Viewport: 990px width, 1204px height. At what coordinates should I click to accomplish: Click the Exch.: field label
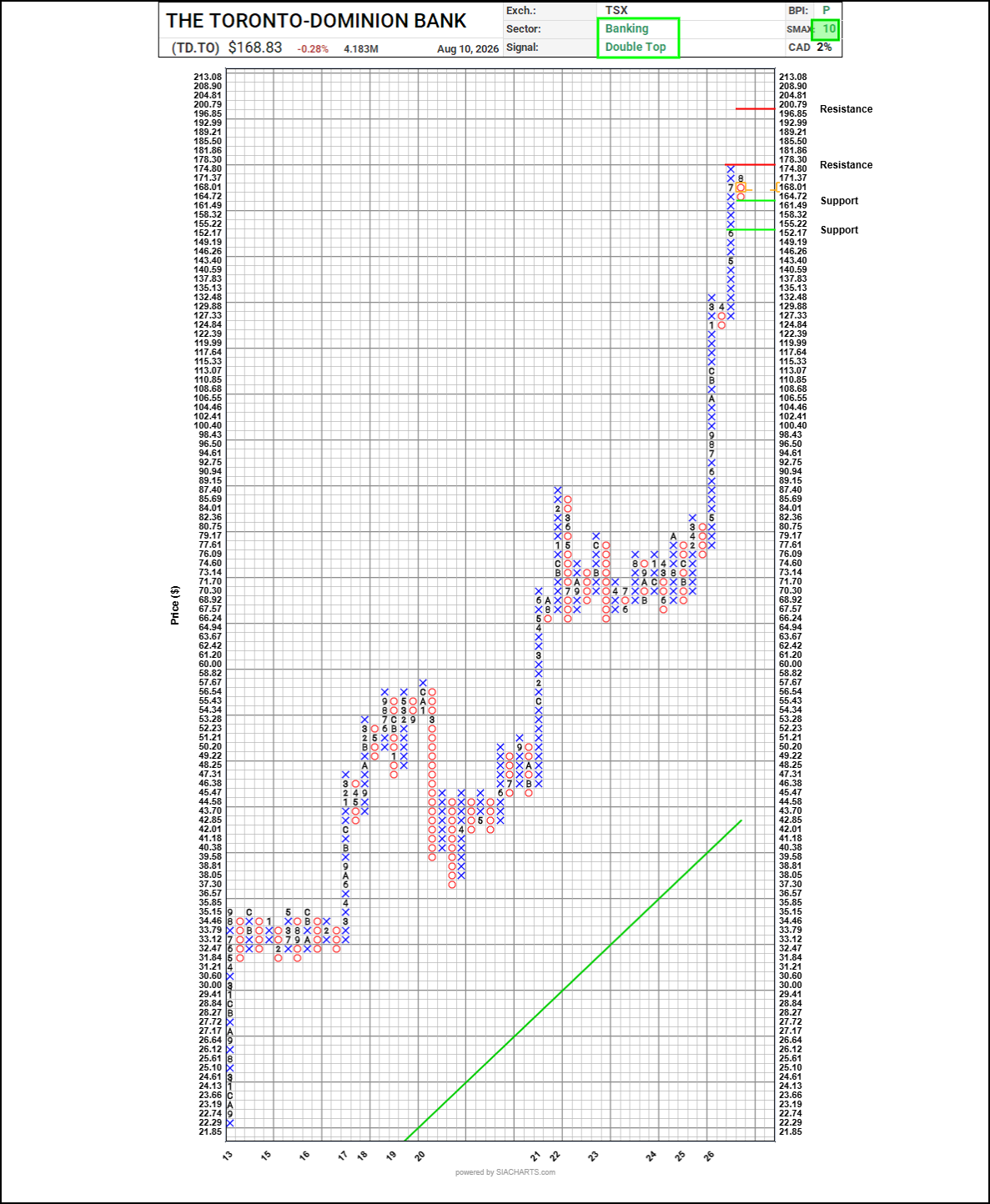click(521, 11)
